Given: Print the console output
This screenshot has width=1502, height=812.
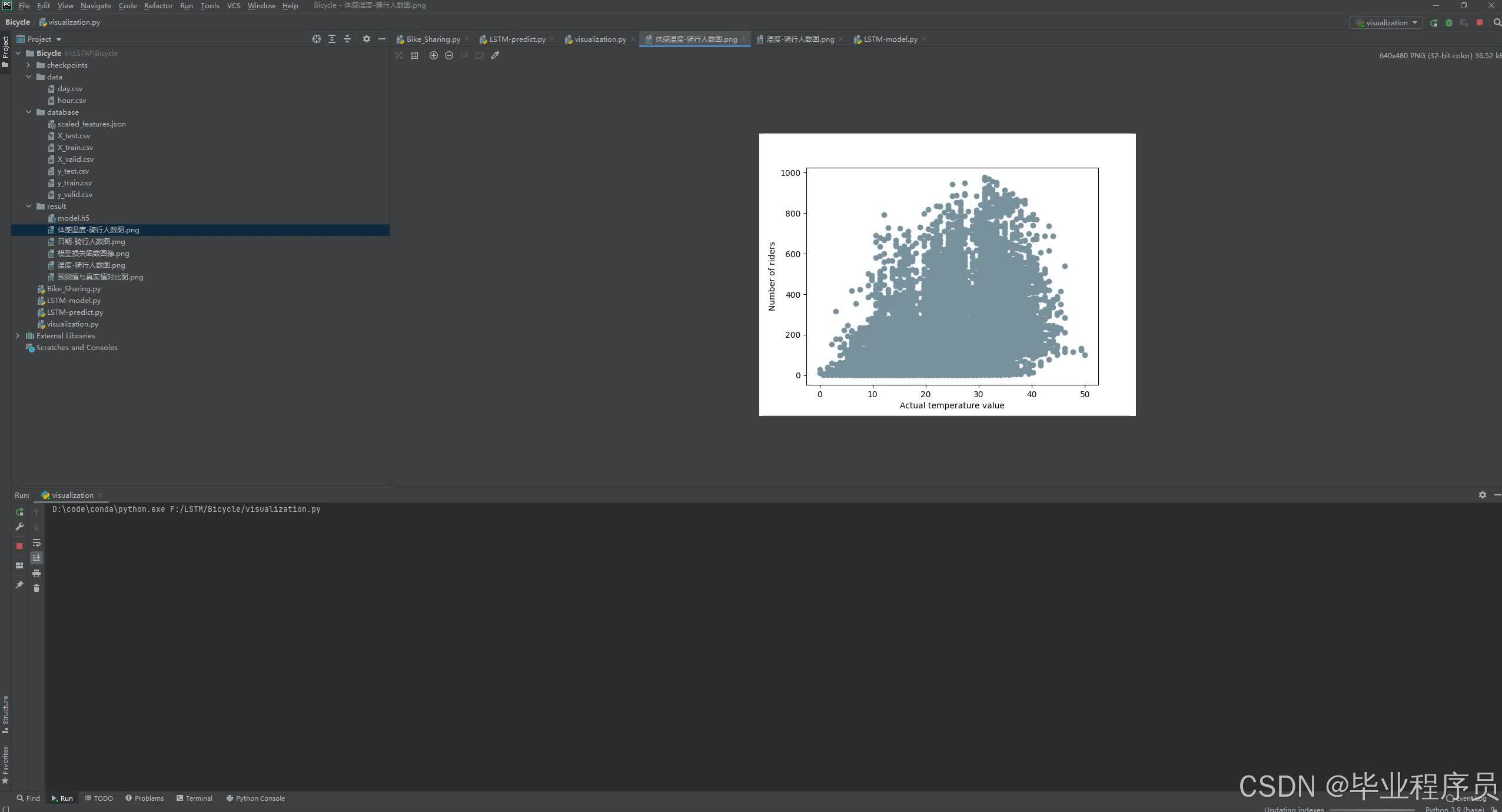Looking at the screenshot, I should (36, 573).
